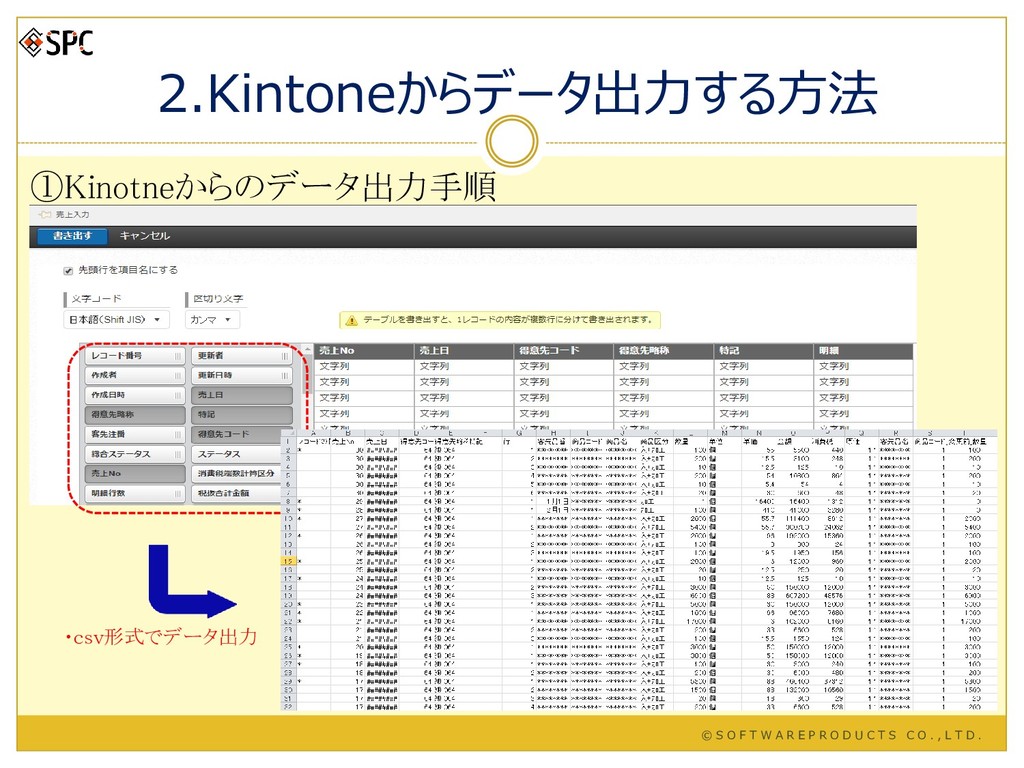The image size is (1024, 768).
Task: Click the SPC logo in slide corner
Action: (x=57, y=43)
